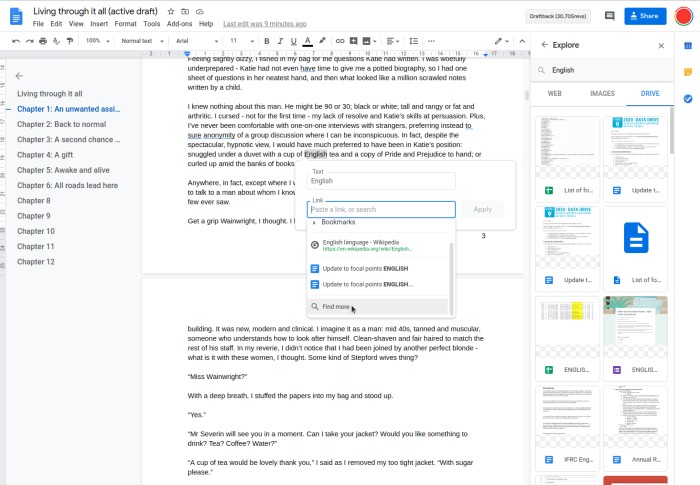Click the Explore search field
700x485 pixels.
point(603,70)
